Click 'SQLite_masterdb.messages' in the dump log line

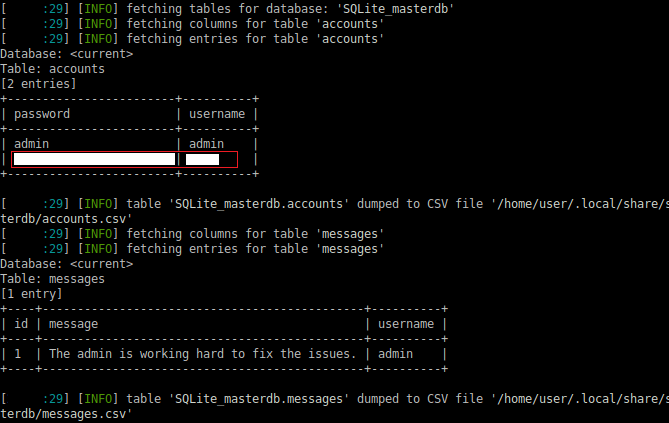pos(259,399)
